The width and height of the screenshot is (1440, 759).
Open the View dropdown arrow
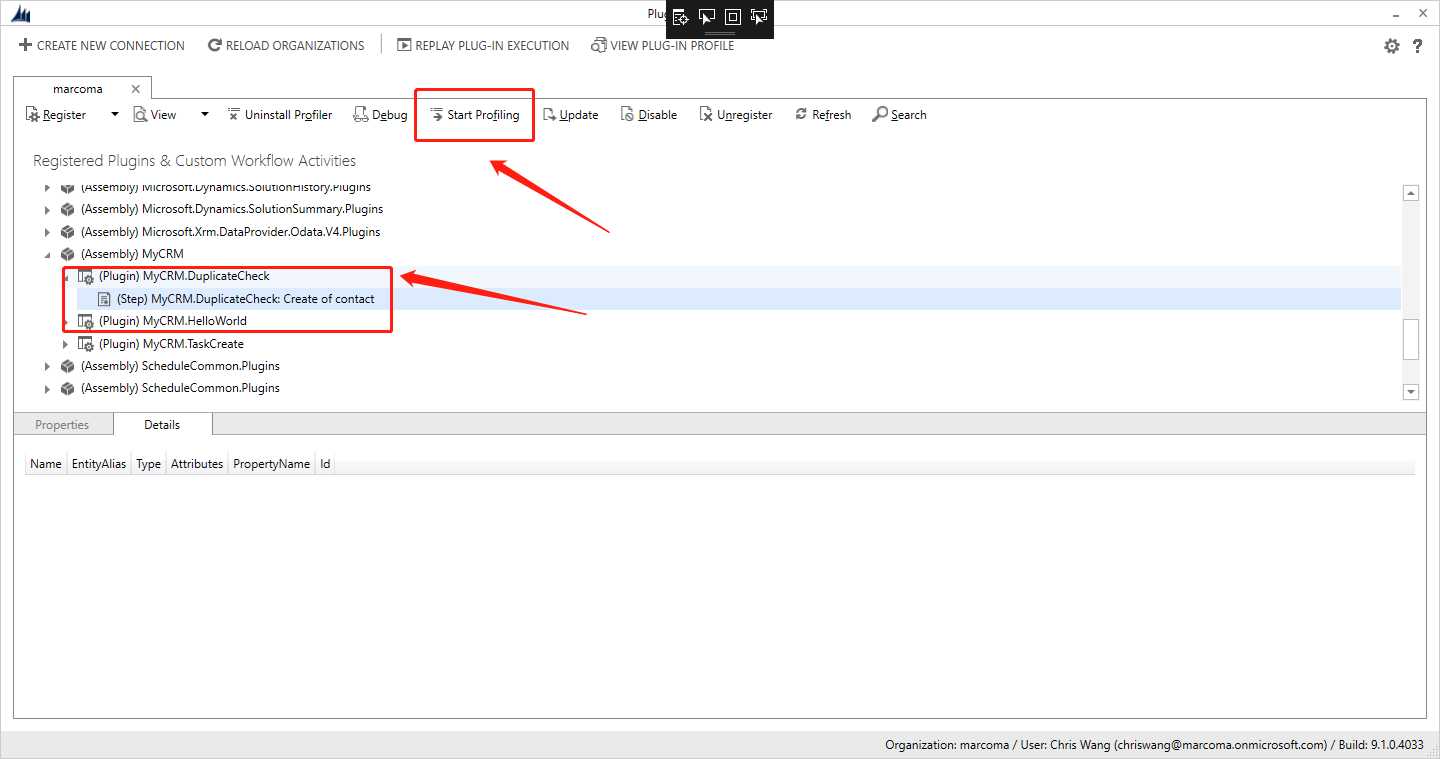pyautogui.click(x=205, y=114)
